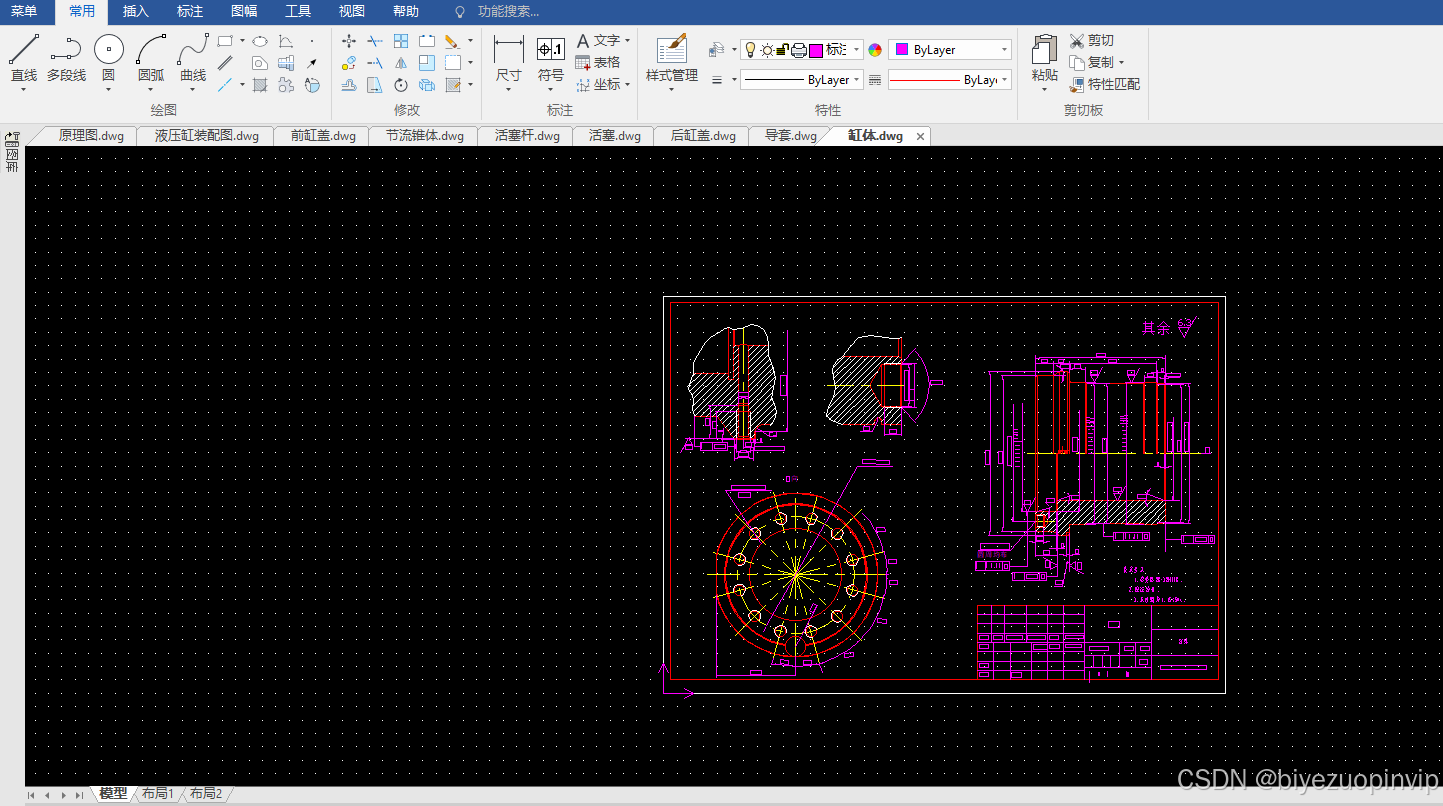
Task: Select the 曲线 spline curve tool
Action: 193,59
